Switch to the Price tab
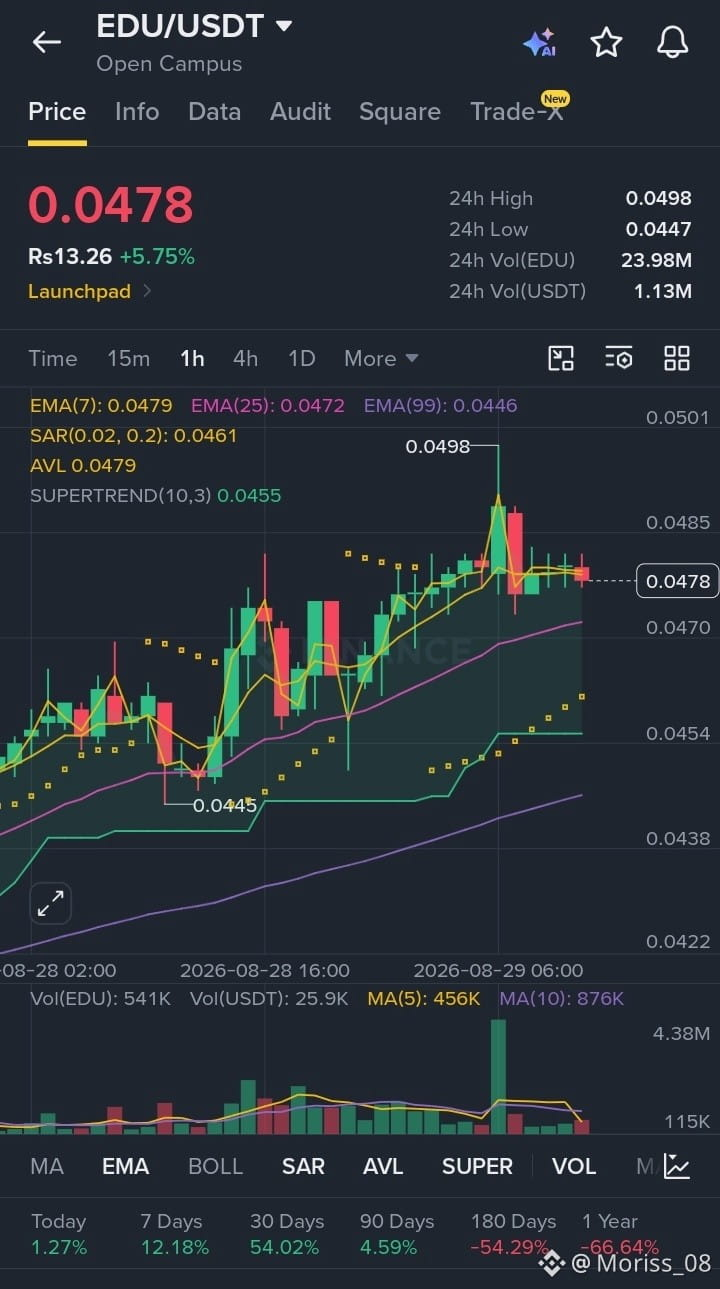Viewport: 720px width, 1289px height. pyautogui.click(x=57, y=112)
